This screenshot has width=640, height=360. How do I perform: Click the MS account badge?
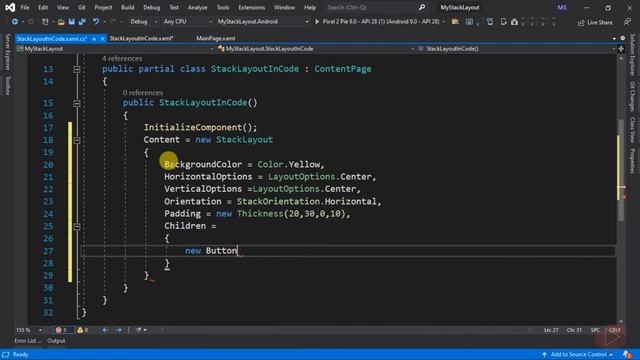pos(562,7)
